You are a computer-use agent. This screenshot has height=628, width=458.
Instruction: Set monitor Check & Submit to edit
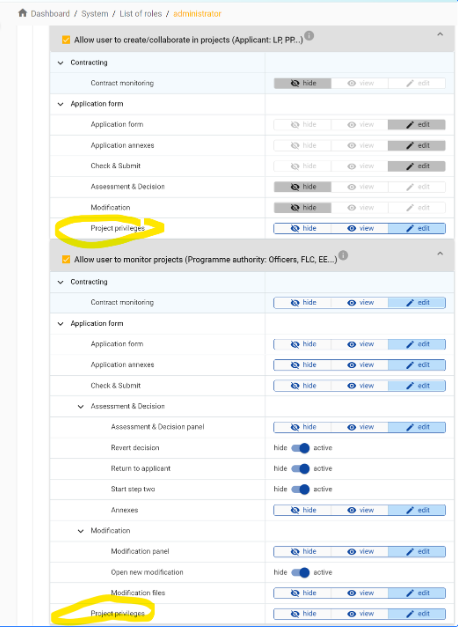click(x=417, y=386)
